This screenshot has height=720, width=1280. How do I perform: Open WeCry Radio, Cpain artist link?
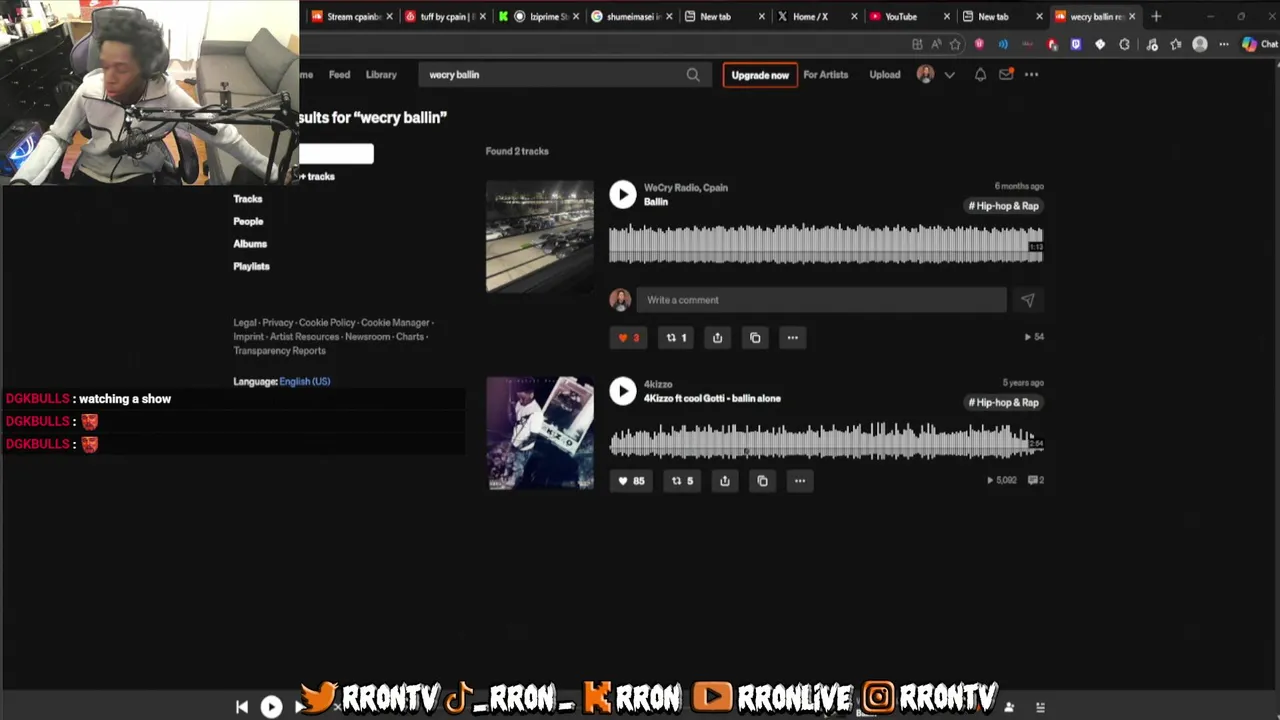pos(685,188)
